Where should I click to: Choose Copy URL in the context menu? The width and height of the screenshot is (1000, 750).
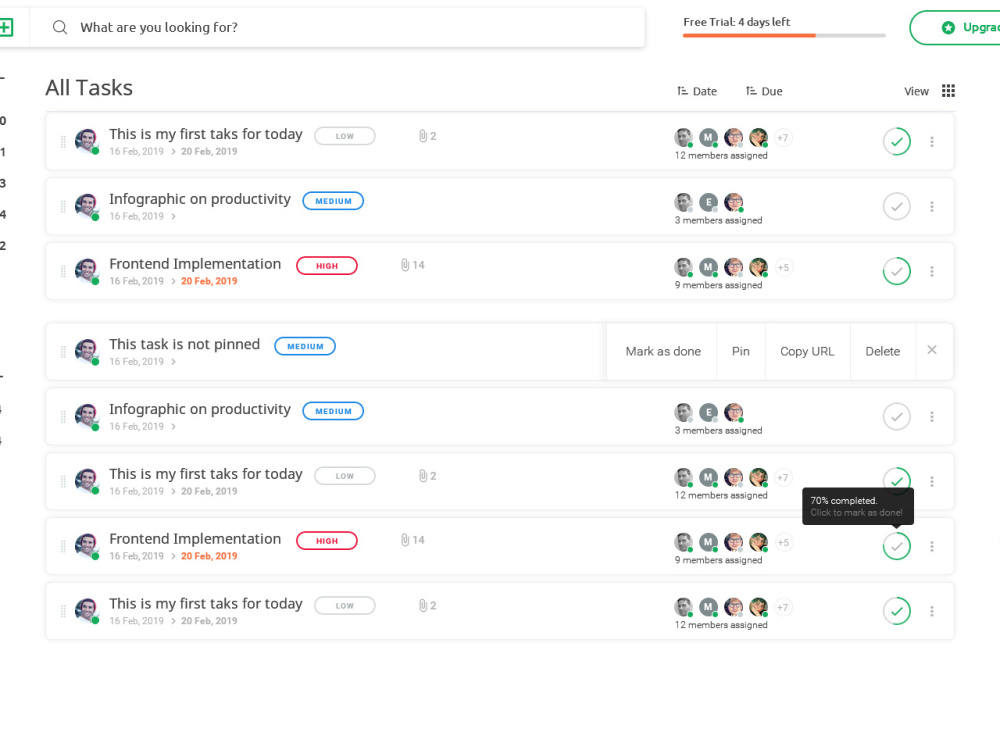(807, 351)
